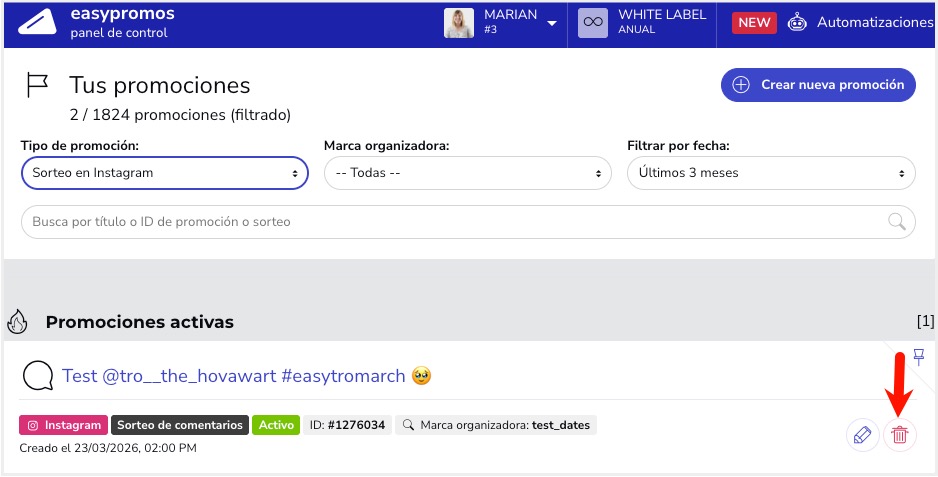Open the Automatizaciones menu item

click(874, 22)
